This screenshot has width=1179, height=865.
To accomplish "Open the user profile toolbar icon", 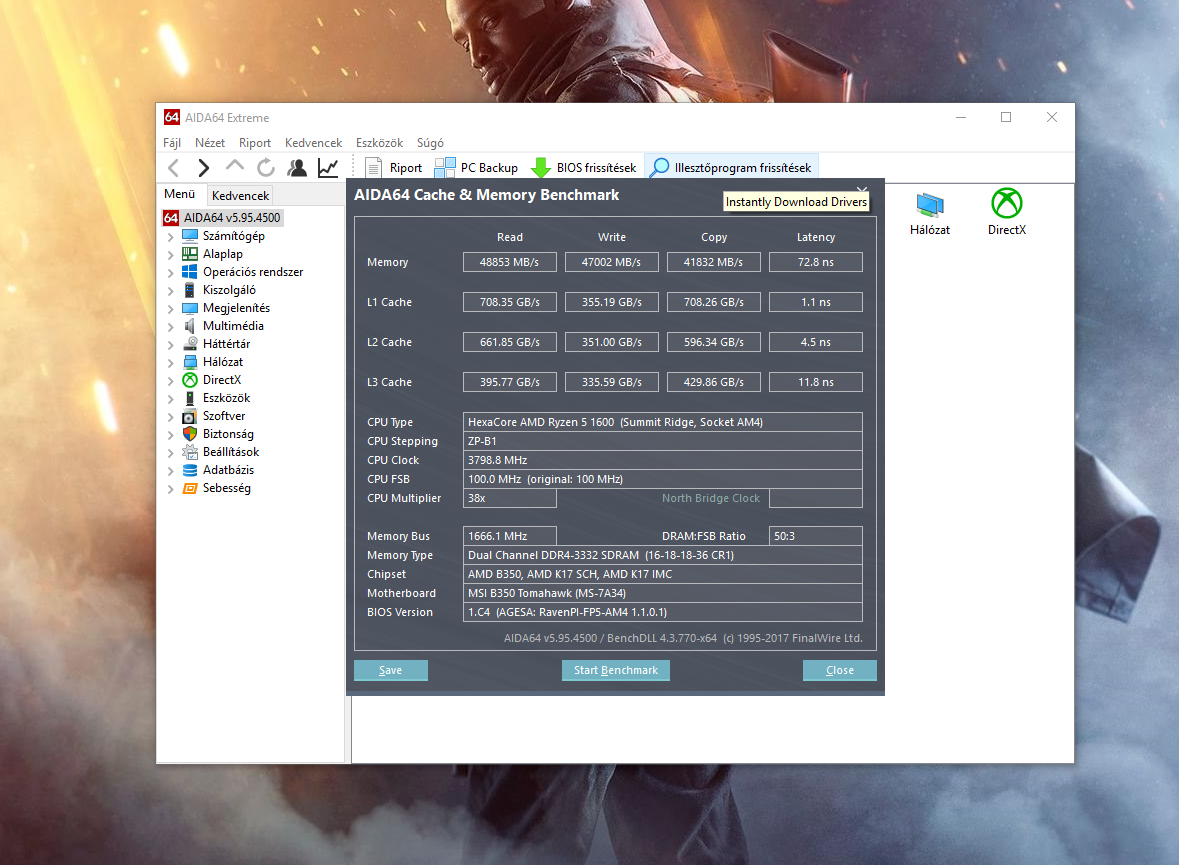I will pyautogui.click(x=297, y=168).
